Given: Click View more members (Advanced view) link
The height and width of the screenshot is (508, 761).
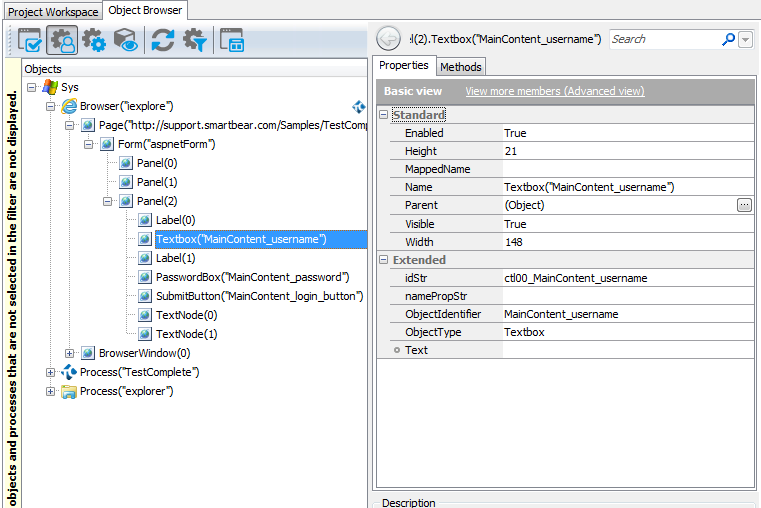Looking at the screenshot, I should tap(554, 91).
